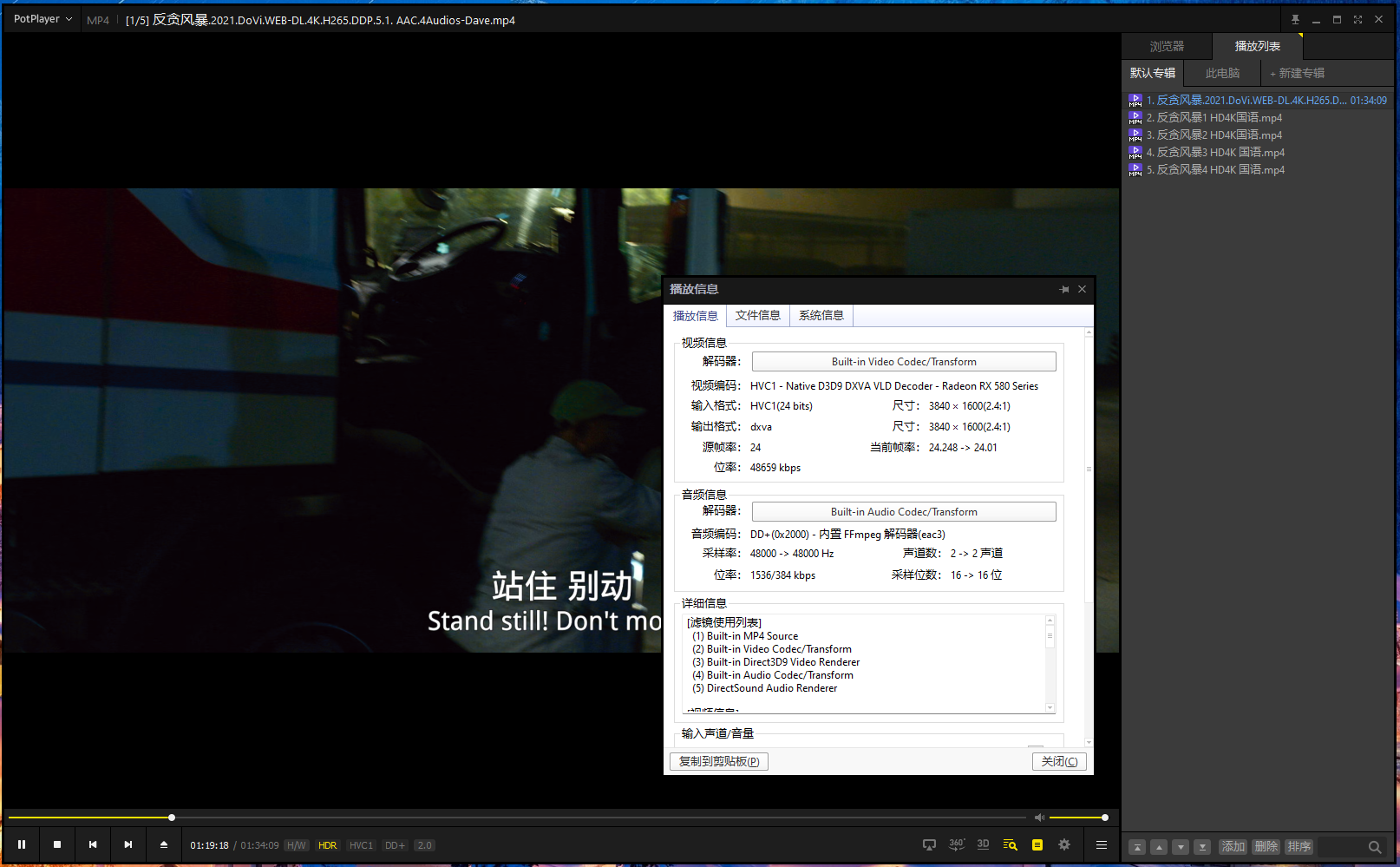Switch to 文件信息 tab in dialog
Image resolution: width=1400 pixels, height=867 pixels.
(x=758, y=316)
